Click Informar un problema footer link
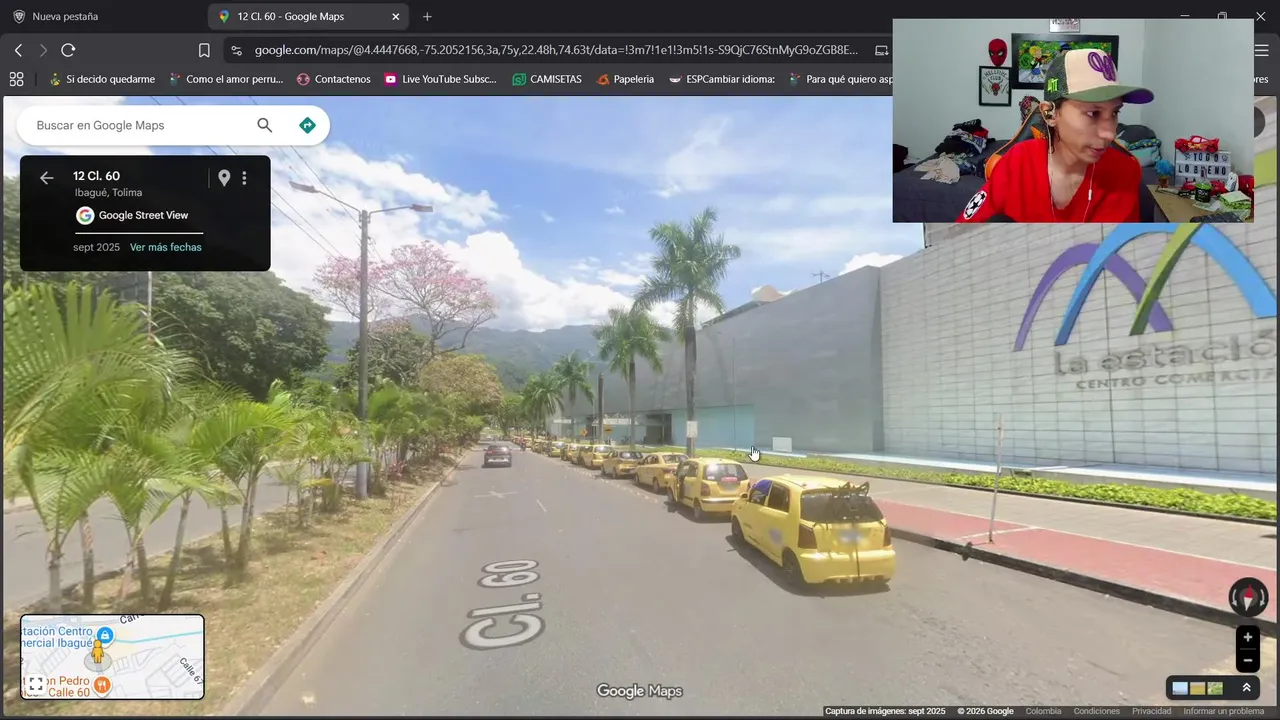This screenshot has height=720, width=1280. coord(1224,711)
